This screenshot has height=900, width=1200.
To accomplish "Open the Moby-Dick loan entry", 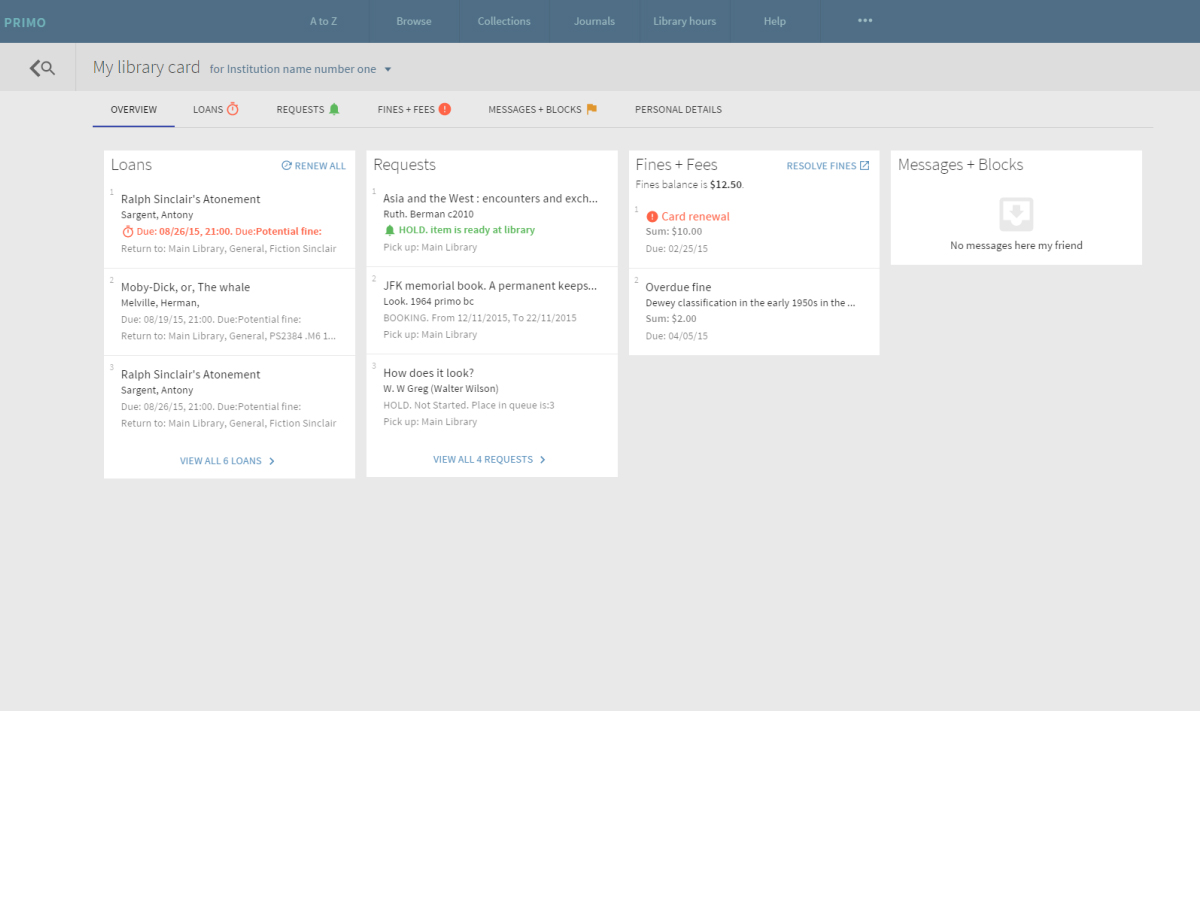I will click(x=186, y=288).
